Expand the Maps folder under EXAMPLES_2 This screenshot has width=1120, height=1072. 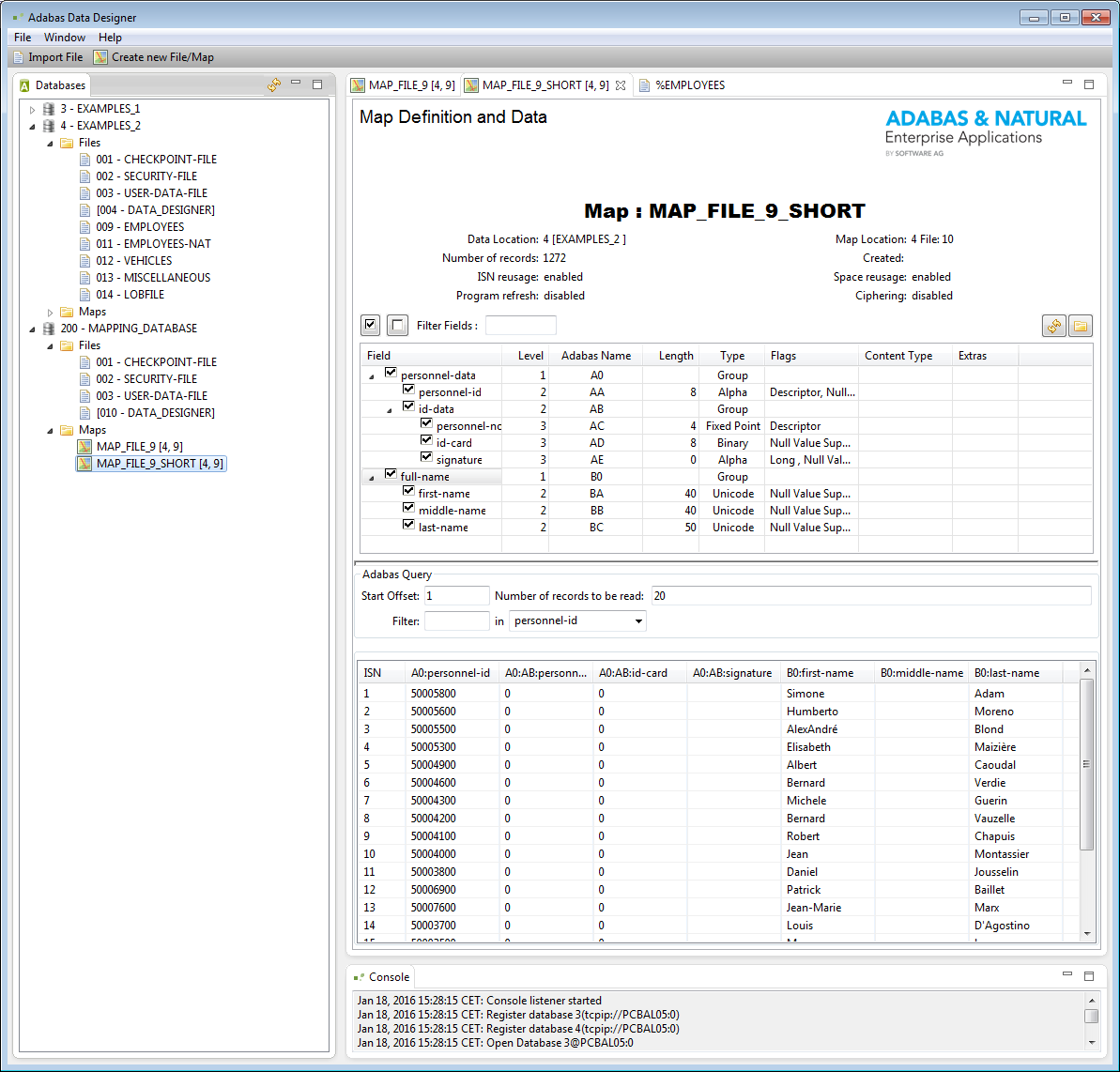(x=49, y=311)
